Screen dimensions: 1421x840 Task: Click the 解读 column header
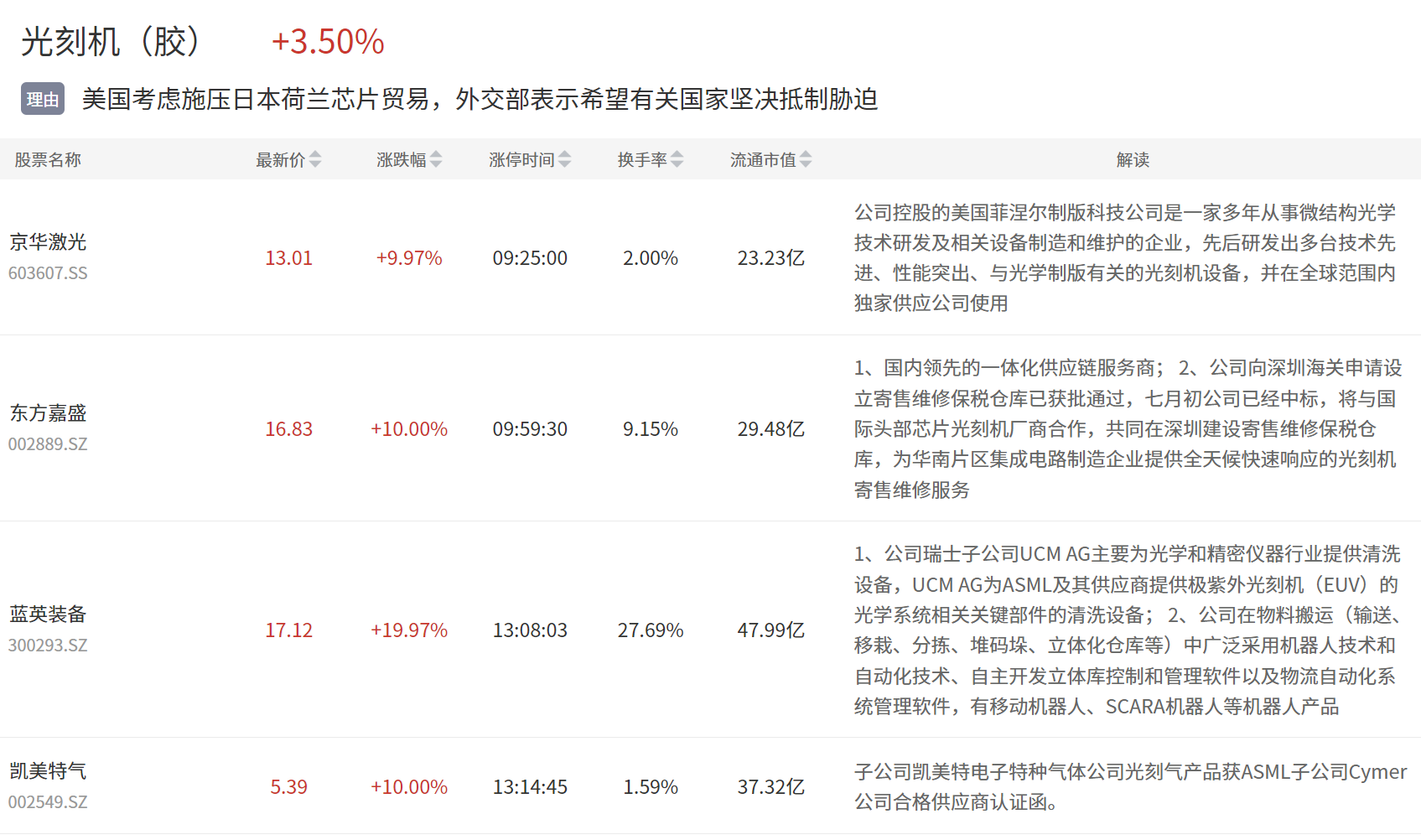click(x=1133, y=159)
